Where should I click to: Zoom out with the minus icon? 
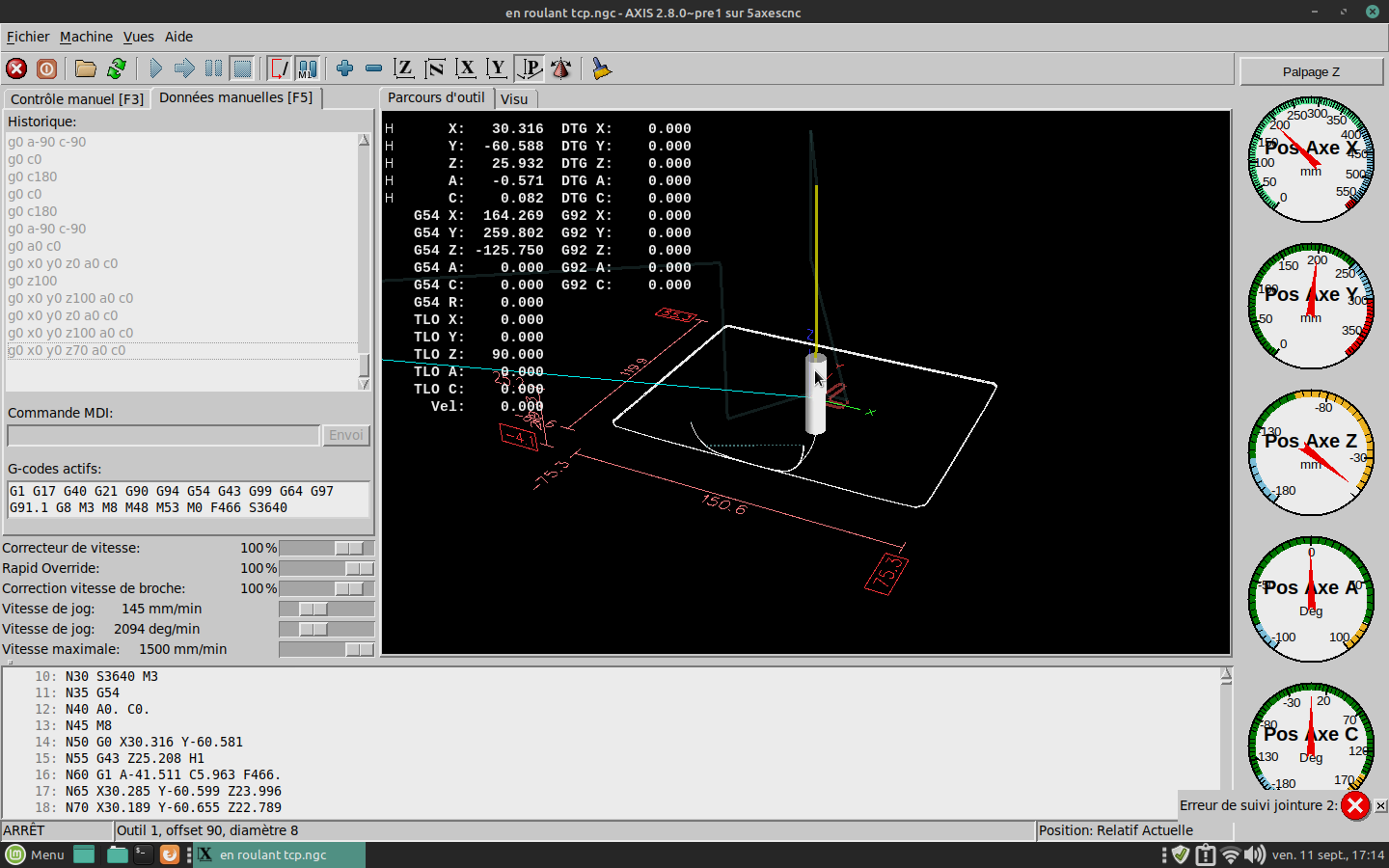373,68
